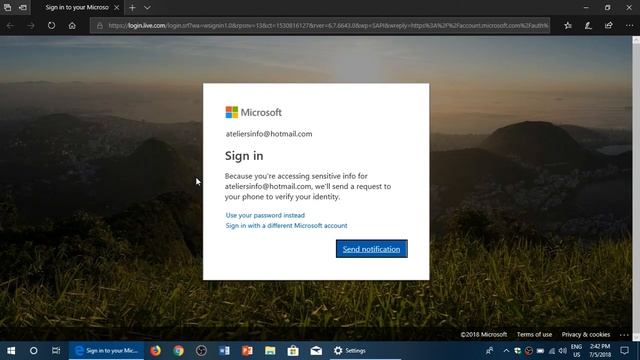Click the site lock icon in address bar
This screenshot has height=360, width=640.
(x=99, y=25)
